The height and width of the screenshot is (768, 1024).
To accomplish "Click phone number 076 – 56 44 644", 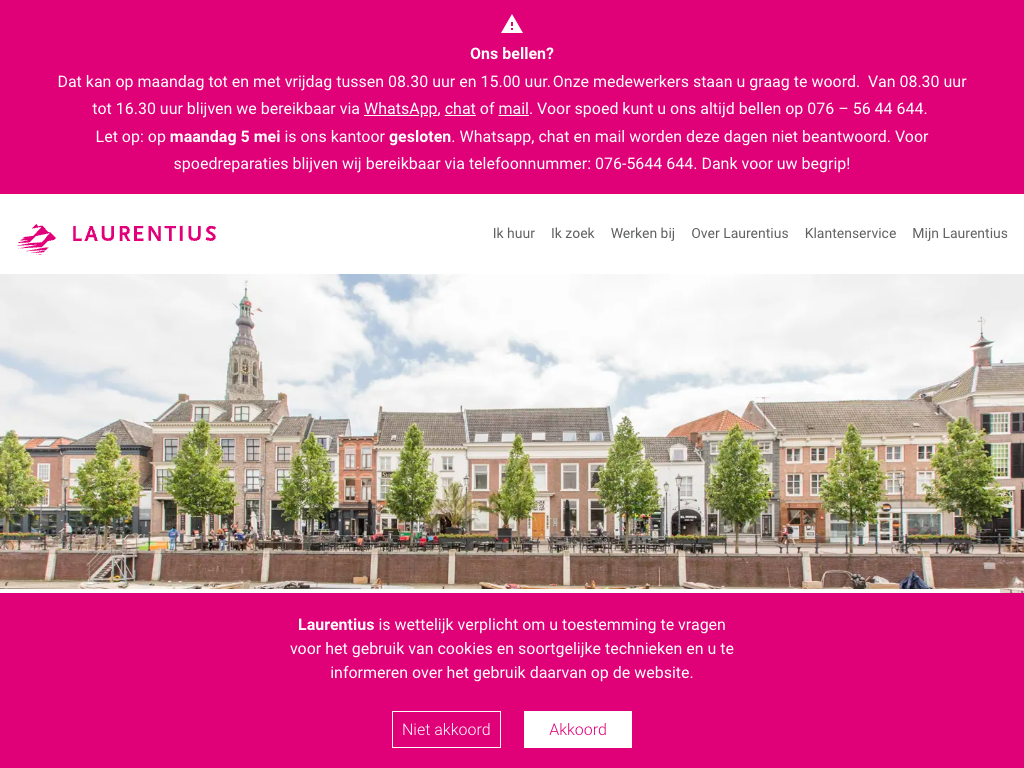I will click(x=865, y=108).
